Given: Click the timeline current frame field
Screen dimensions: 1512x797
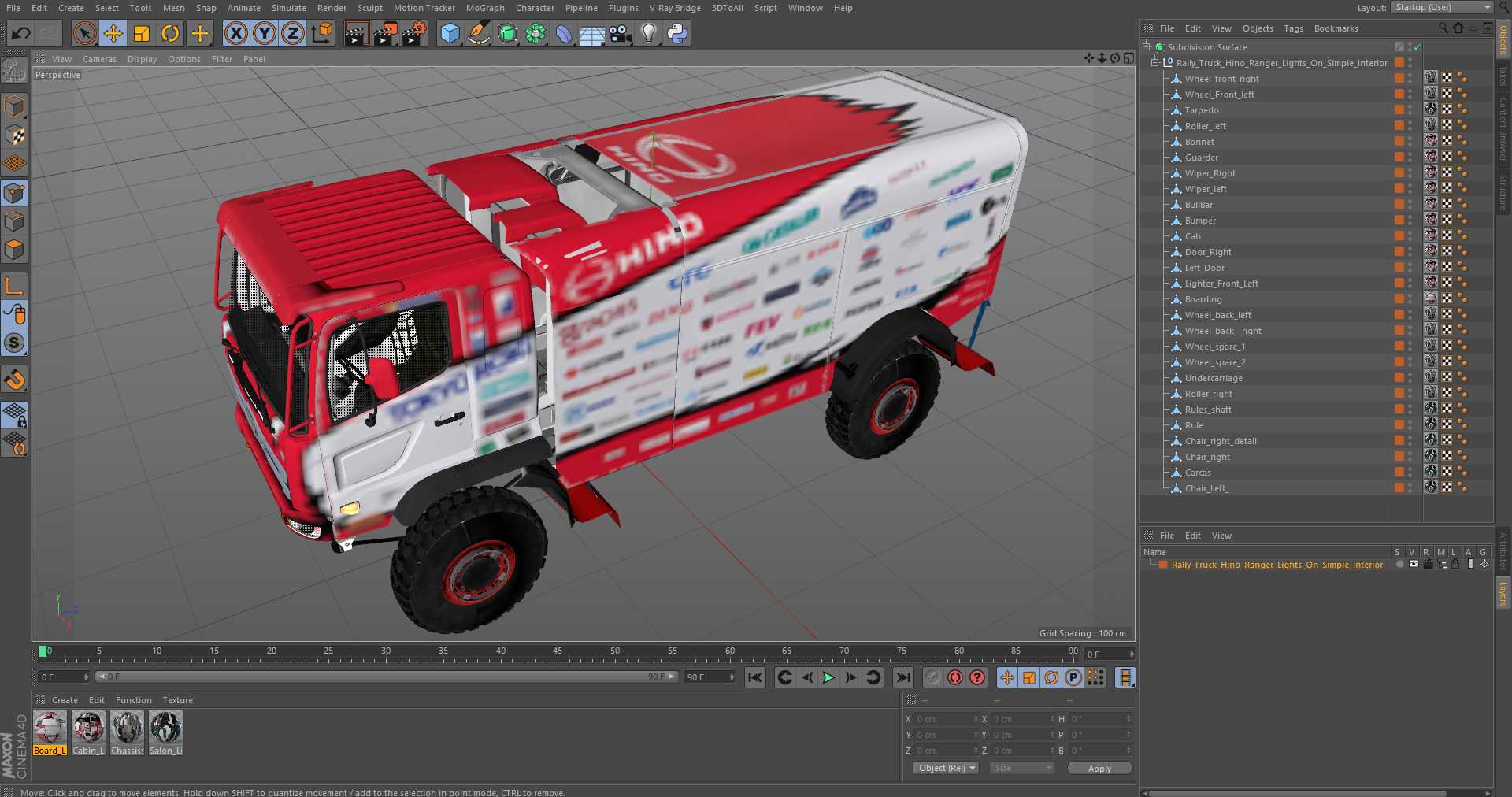Looking at the screenshot, I should tap(1109, 654).
